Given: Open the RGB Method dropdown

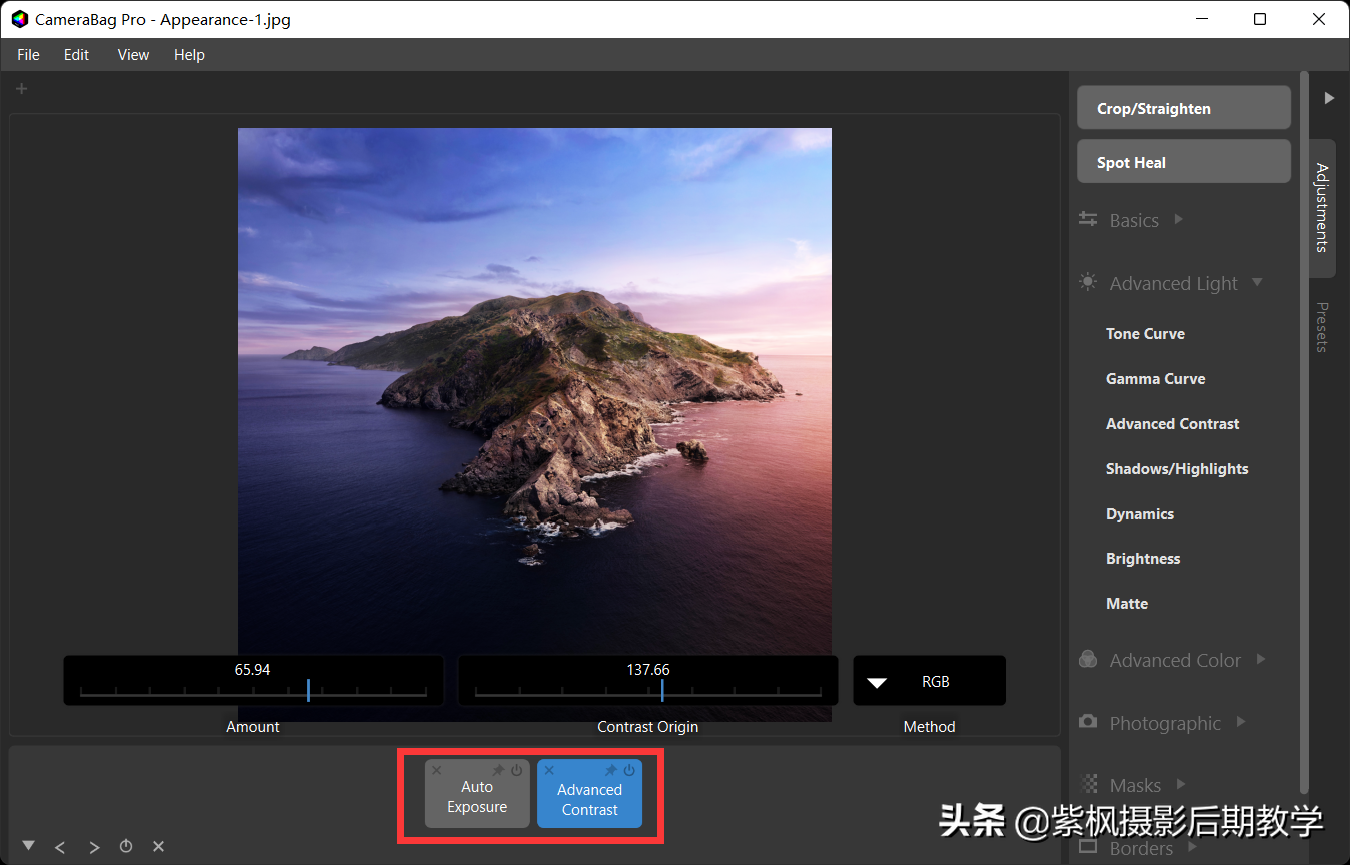Looking at the screenshot, I should [929, 681].
